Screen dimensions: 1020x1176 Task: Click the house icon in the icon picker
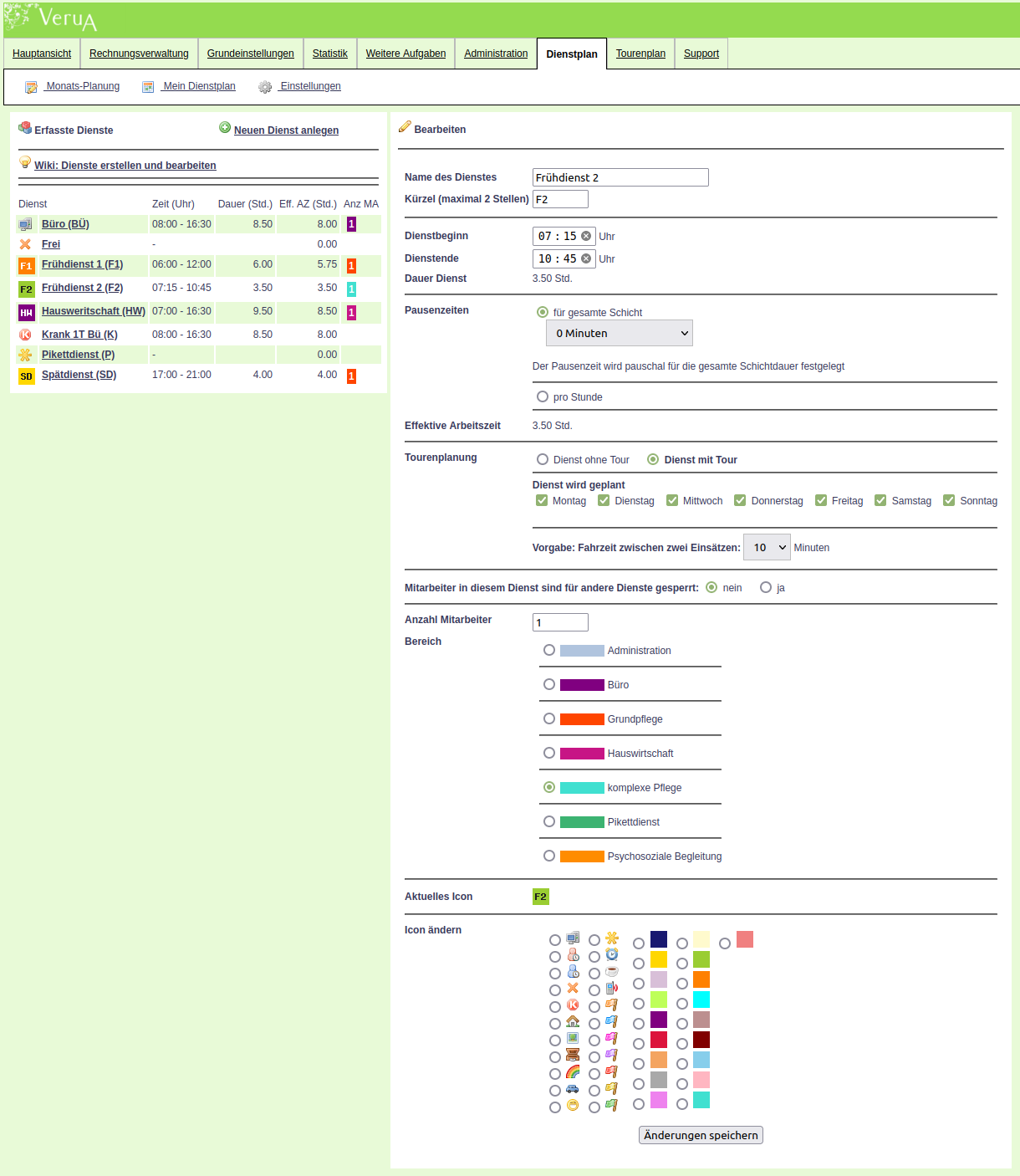tap(573, 1022)
